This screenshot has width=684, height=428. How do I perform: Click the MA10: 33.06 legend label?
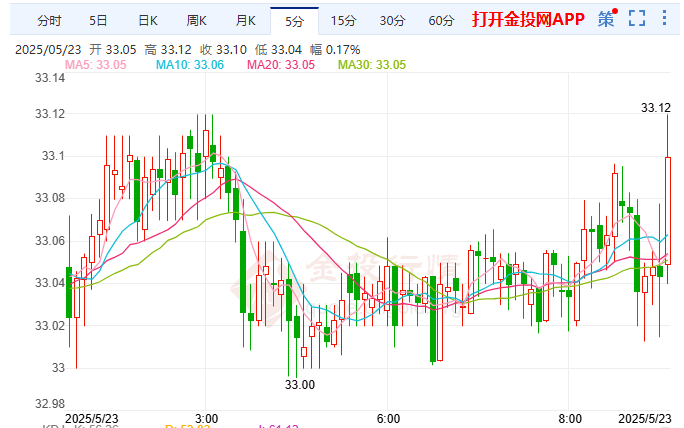tap(190, 65)
